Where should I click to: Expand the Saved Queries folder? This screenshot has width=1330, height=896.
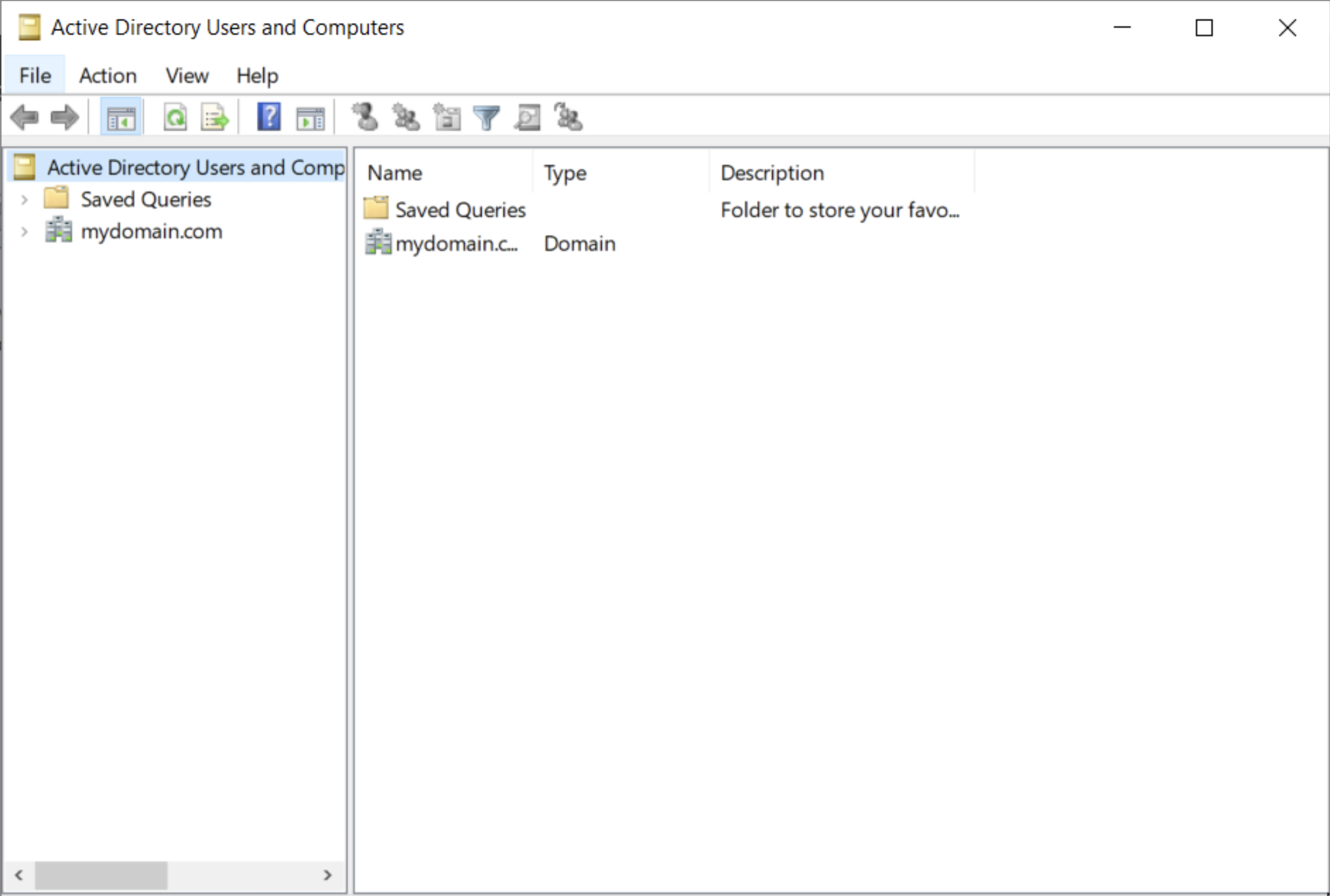pyautogui.click(x=24, y=199)
